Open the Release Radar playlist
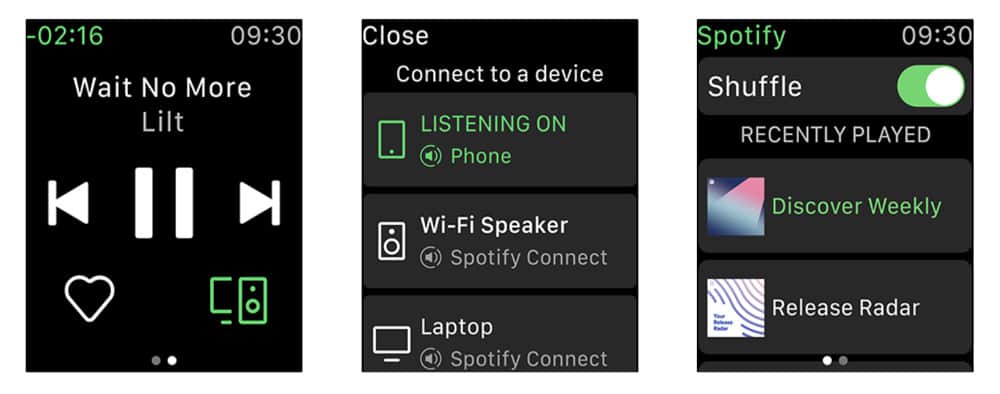The height and width of the screenshot is (394, 1000). (x=835, y=307)
